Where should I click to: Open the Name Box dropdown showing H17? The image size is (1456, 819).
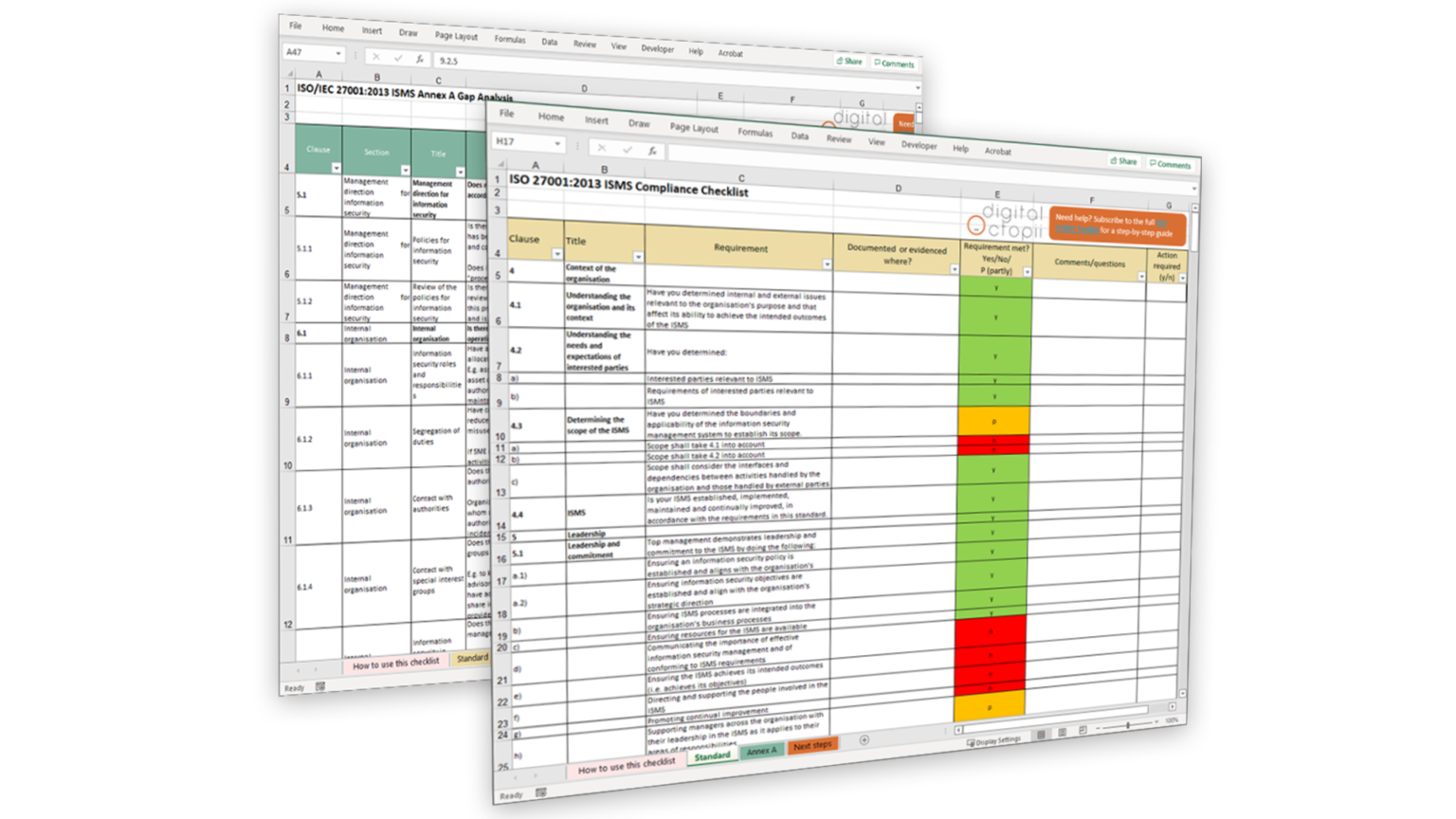point(557,142)
